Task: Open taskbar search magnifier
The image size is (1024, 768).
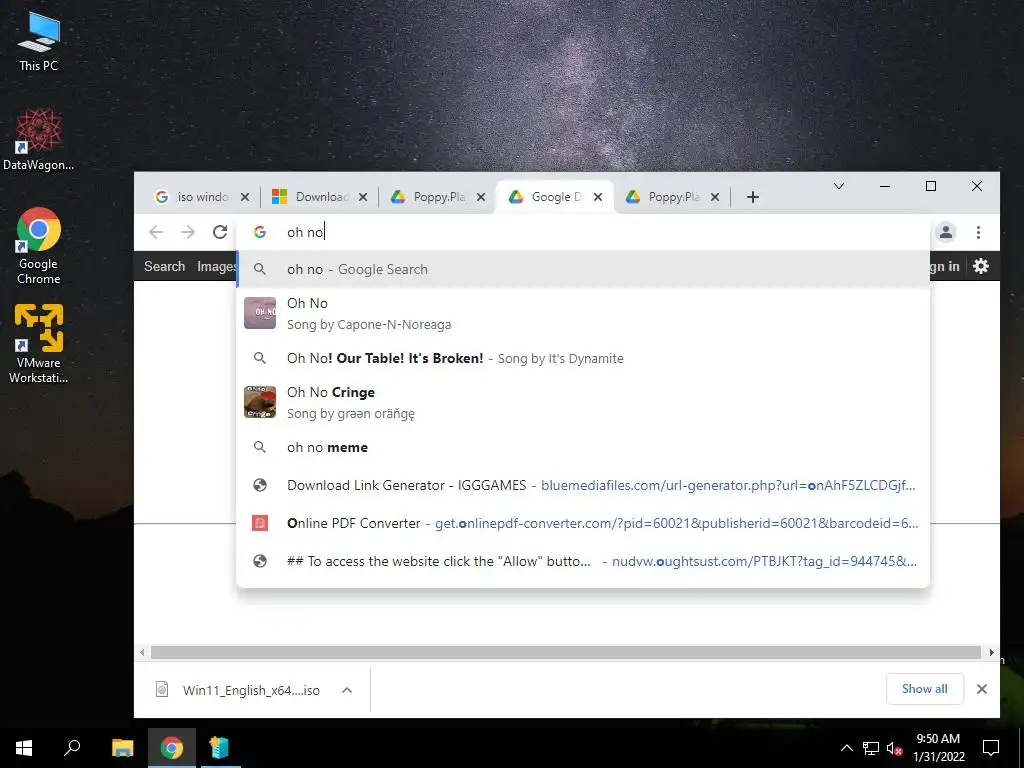Action: 72,748
